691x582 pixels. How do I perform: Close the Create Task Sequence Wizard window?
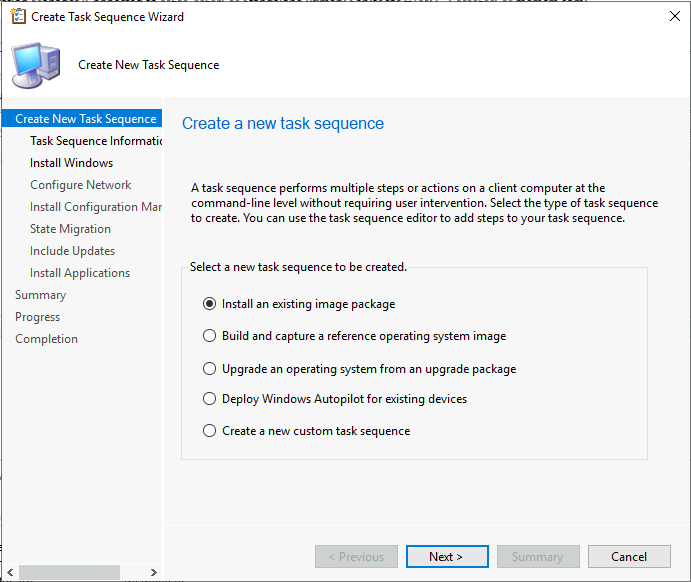674,16
